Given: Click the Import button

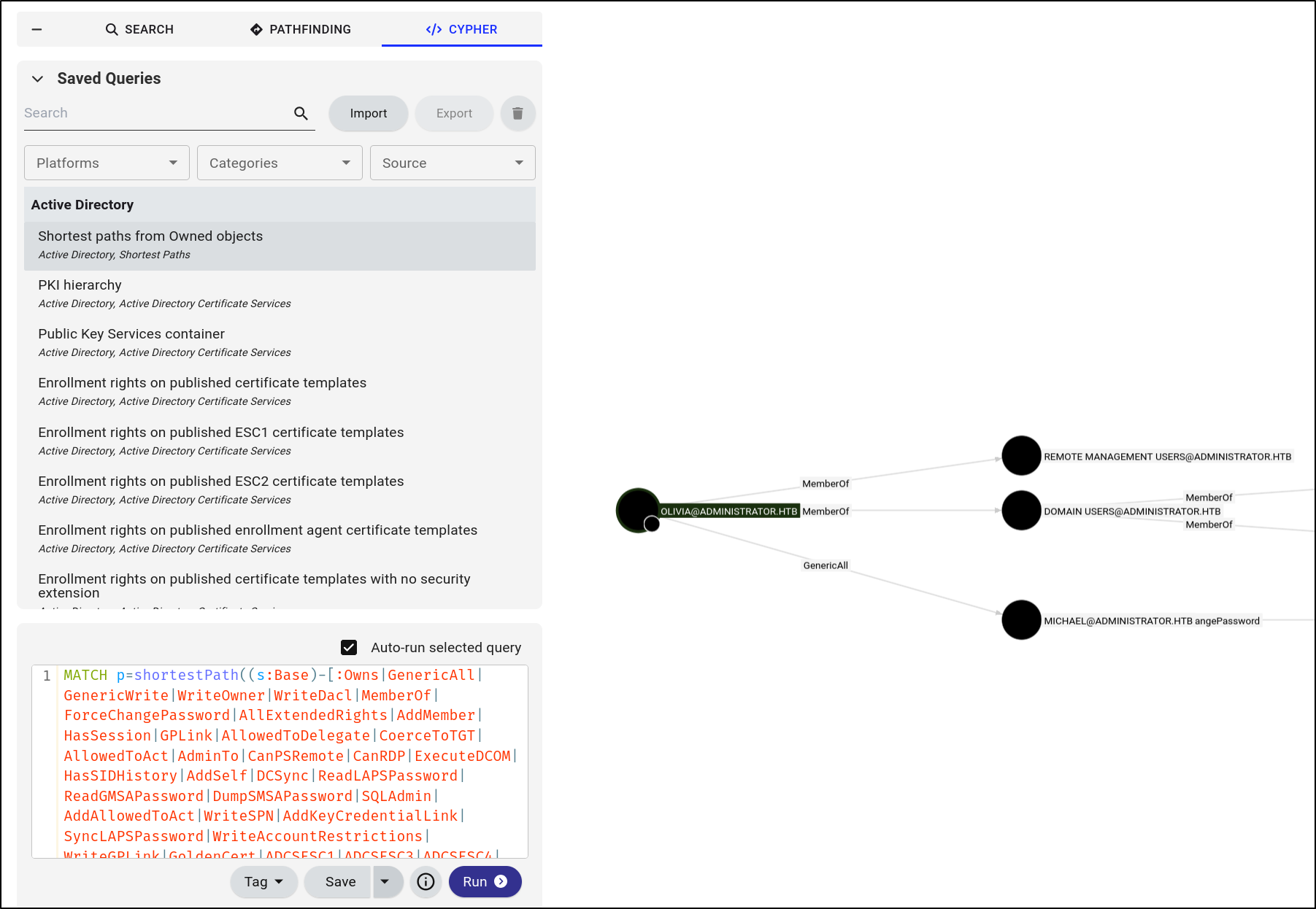Looking at the screenshot, I should [x=368, y=113].
